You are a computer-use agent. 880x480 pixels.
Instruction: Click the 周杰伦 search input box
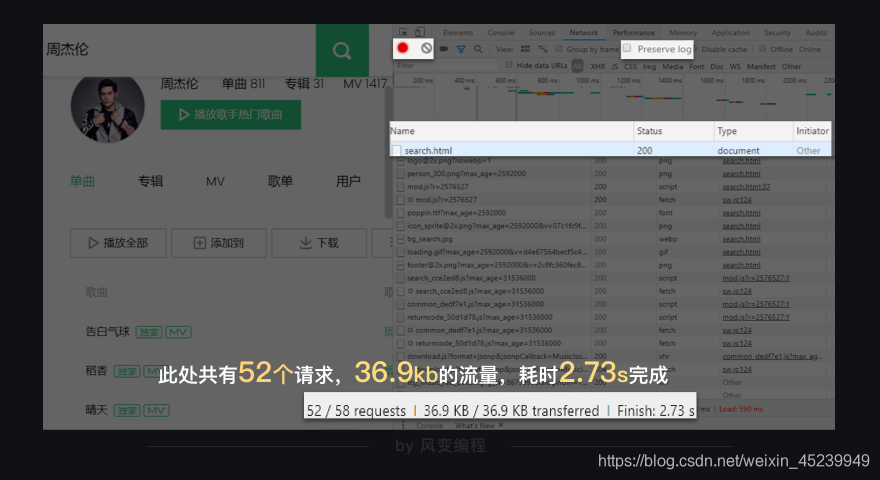(180, 50)
